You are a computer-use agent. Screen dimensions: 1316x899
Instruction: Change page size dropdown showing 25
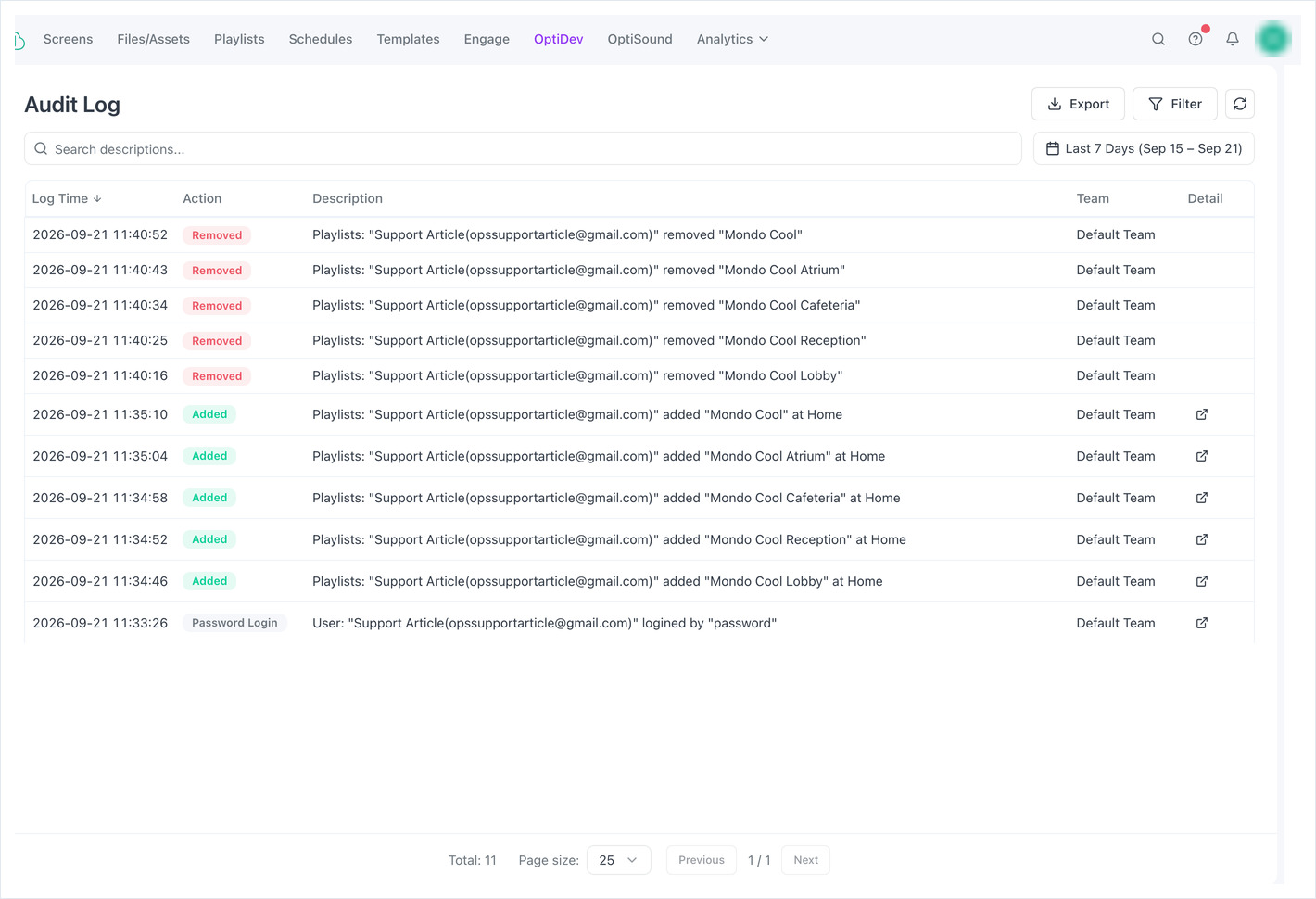point(618,860)
